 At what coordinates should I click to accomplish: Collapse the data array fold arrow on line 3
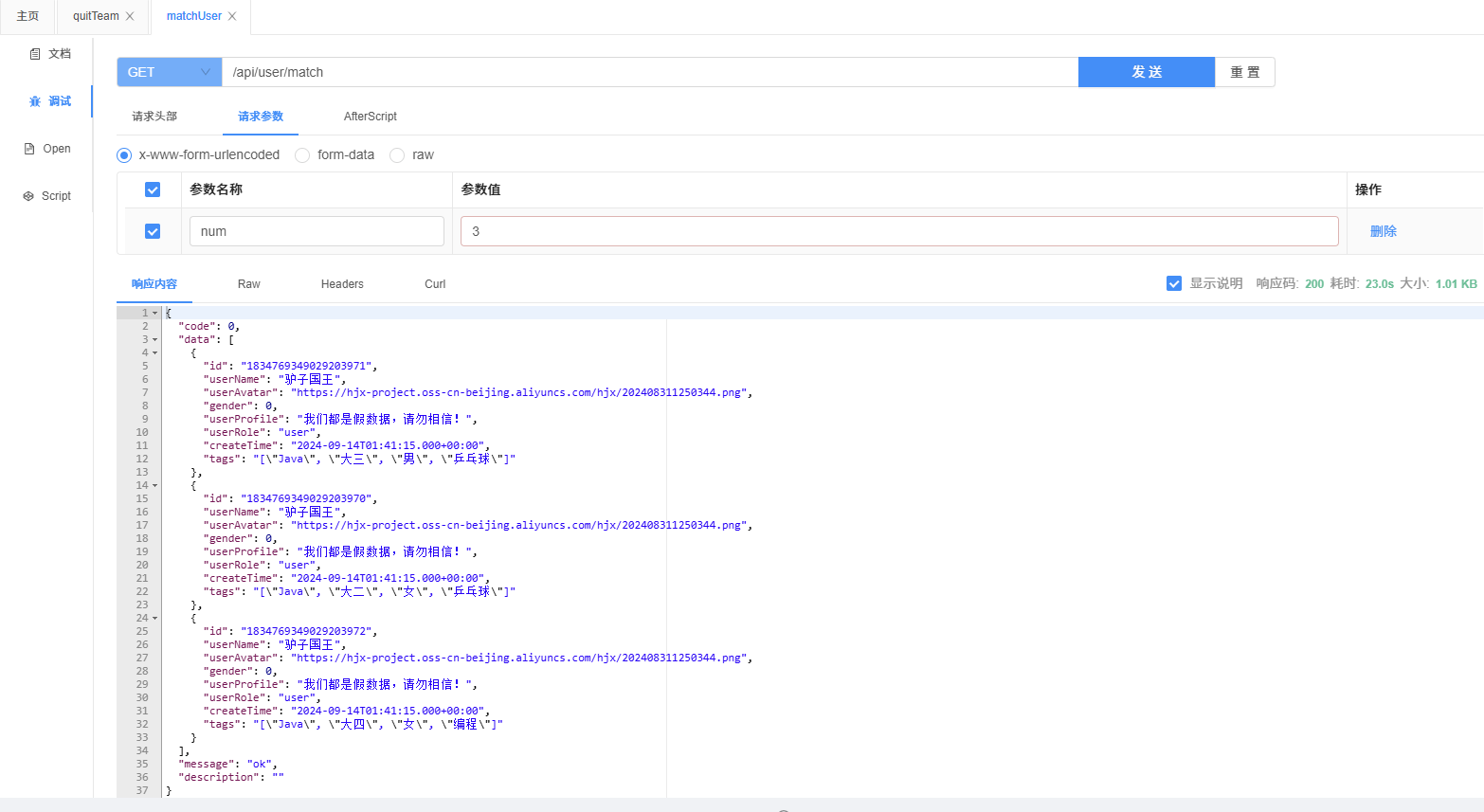[155, 339]
